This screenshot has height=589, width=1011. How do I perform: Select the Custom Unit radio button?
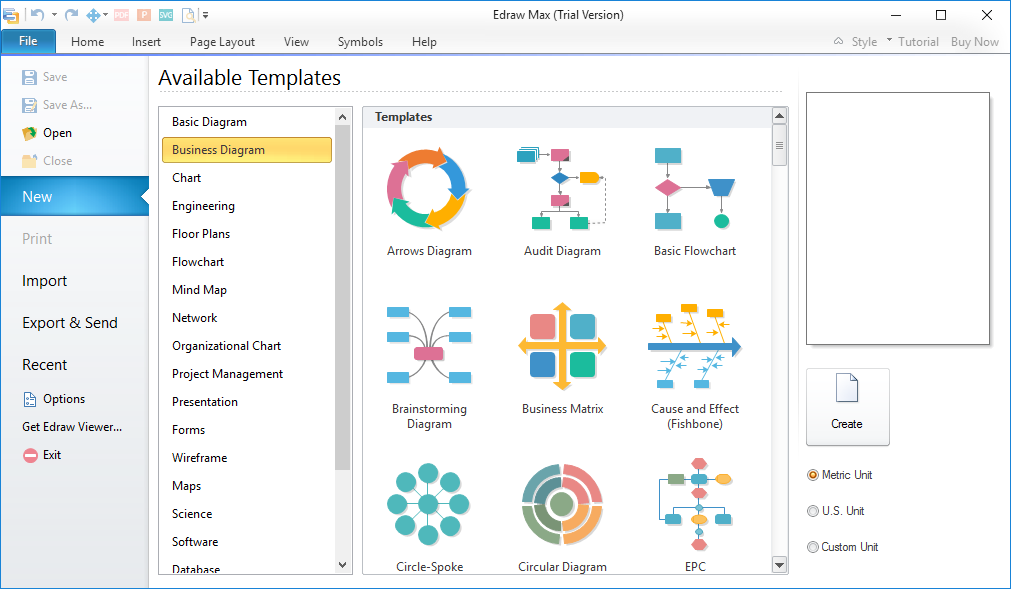click(813, 547)
